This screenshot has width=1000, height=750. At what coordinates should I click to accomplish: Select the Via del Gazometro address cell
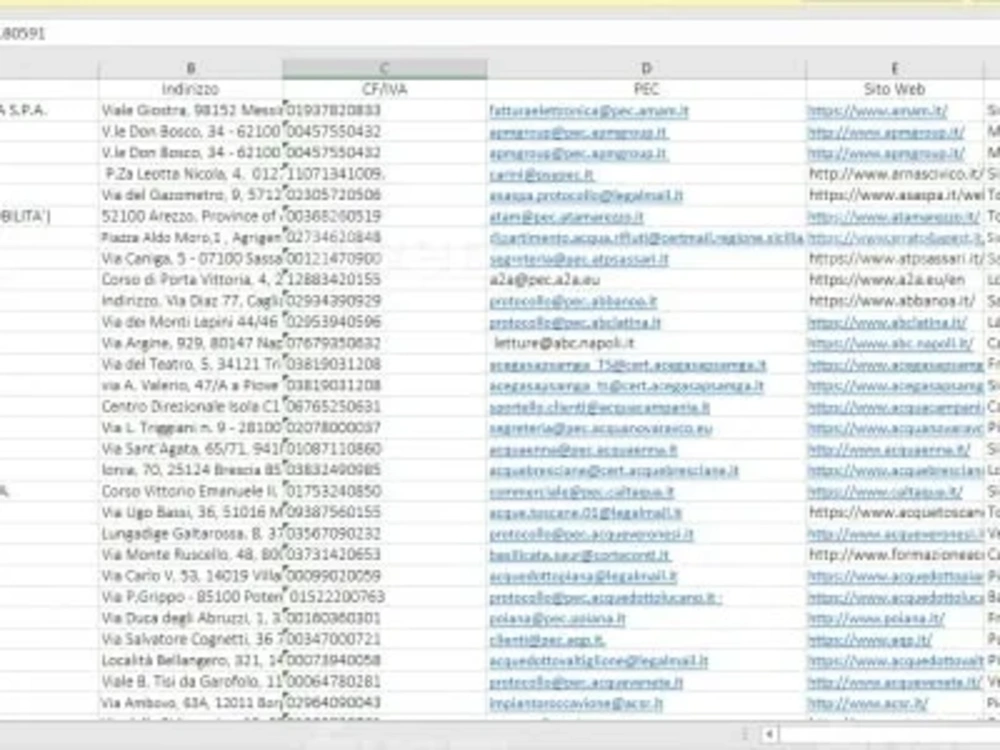click(x=191, y=195)
